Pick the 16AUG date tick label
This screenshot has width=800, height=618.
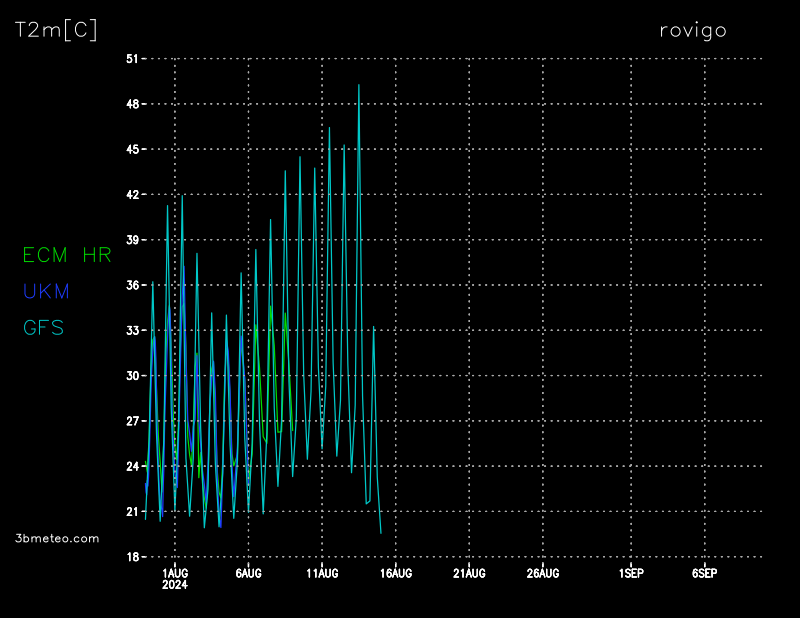coord(396,573)
